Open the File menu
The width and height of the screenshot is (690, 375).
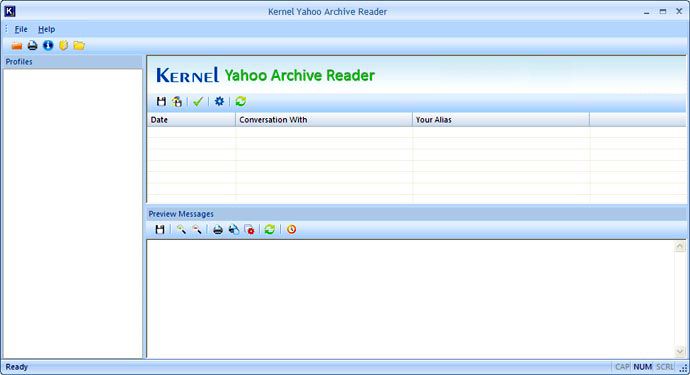pyautogui.click(x=21, y=29)
